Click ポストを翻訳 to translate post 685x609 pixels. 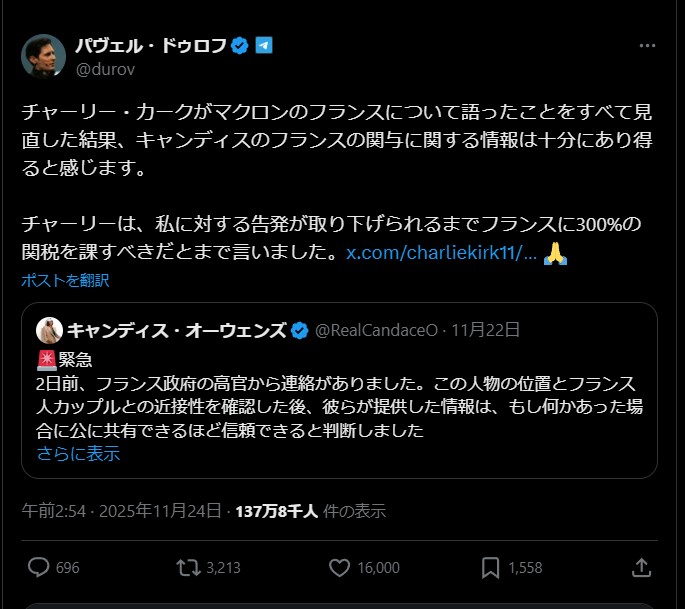(x=65, y=280)
